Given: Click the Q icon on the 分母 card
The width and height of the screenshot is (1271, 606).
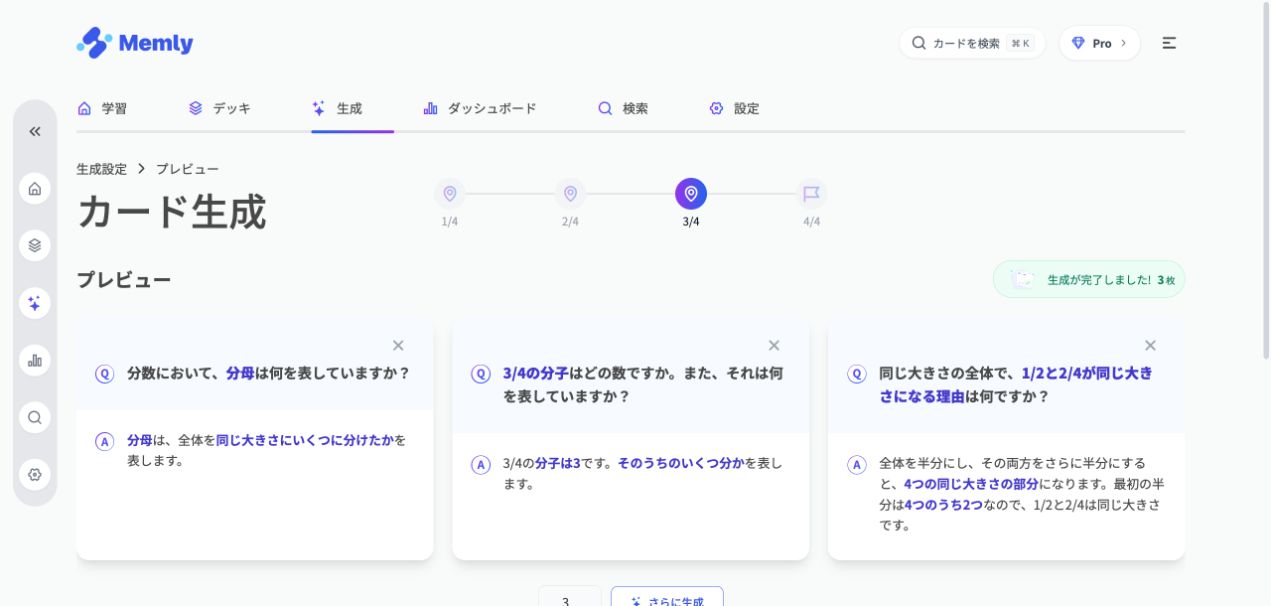Looking at the screenshot, I should (x=105, y=374).
